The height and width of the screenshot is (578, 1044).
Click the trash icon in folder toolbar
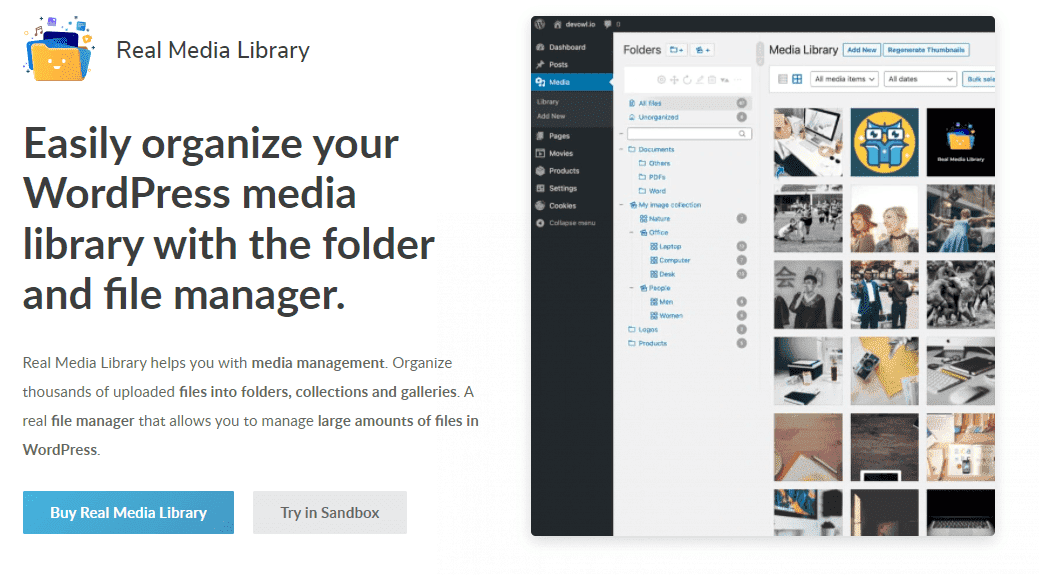[711, 80]
